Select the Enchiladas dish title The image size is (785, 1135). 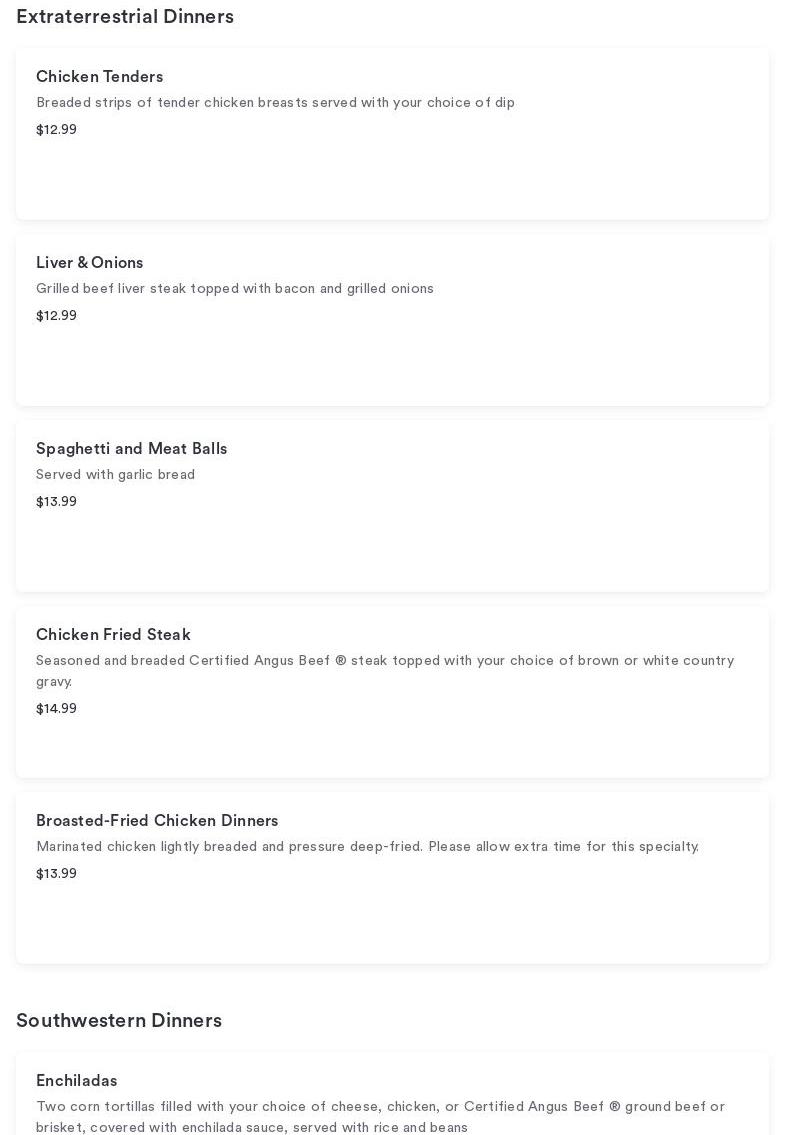click(76, 1081)
